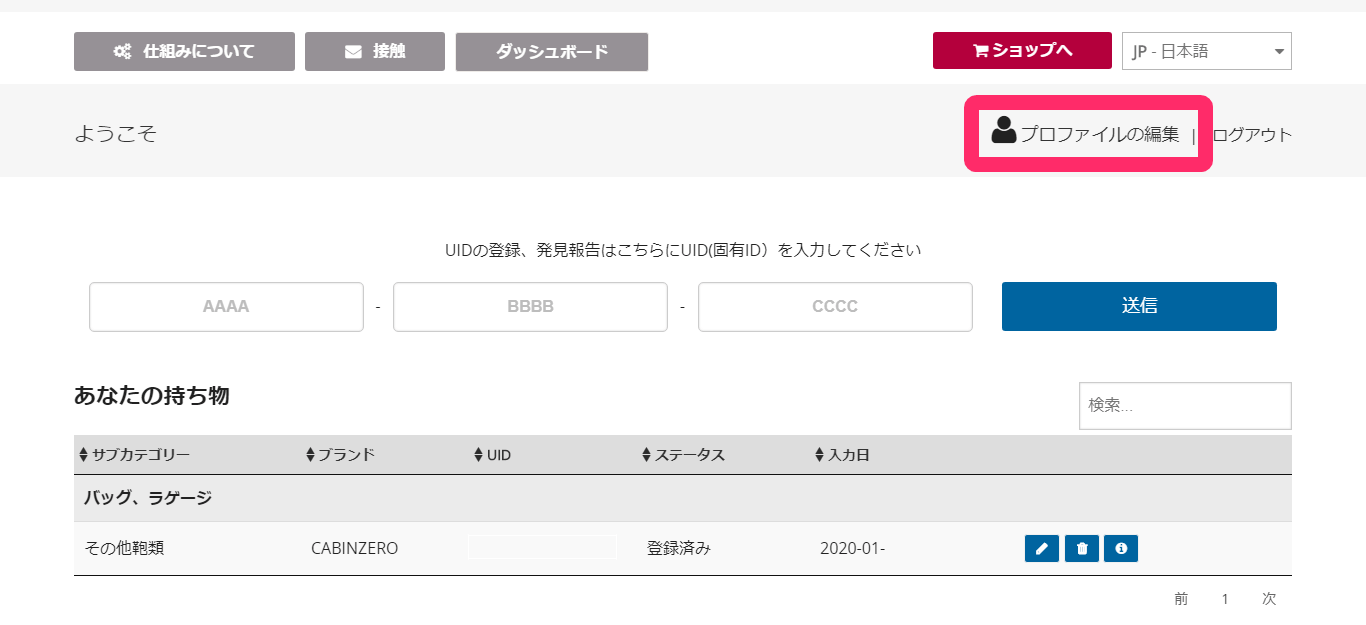Click the sort arrows beside ステータス
The image size is (1366, 625).
646,455
